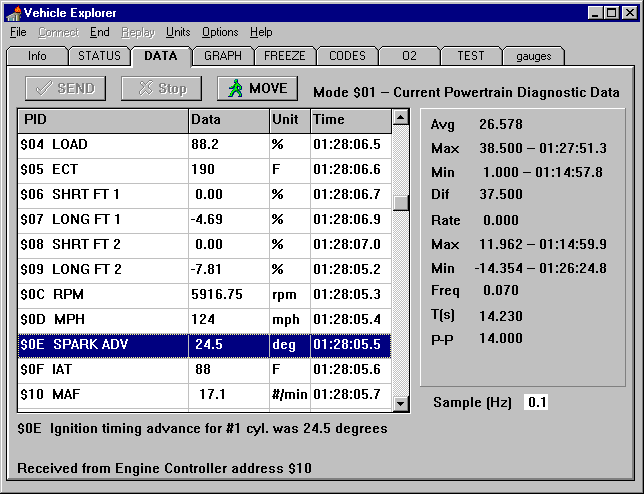The width and height of the screenshot is (644, 494).
Task: Open the FREEZE tab
Action: coord(284,56)
